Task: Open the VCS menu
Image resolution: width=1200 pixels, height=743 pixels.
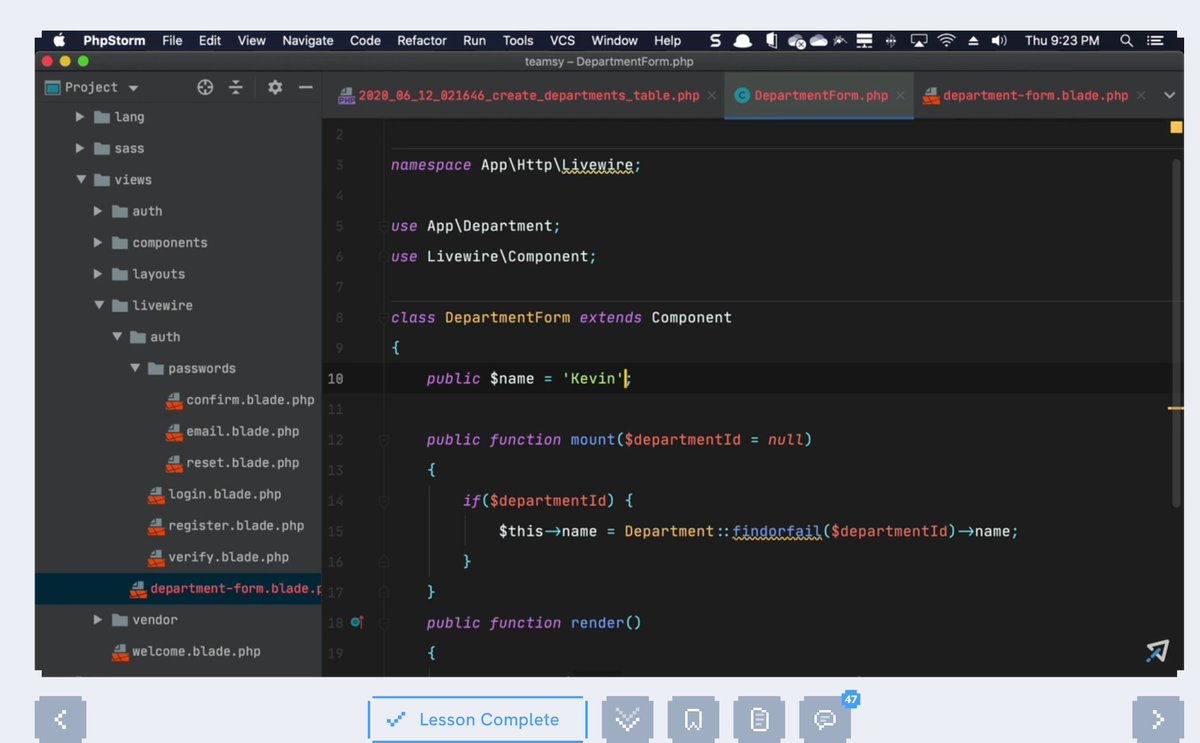Action: pyautogui.click(x=562, y=41)
